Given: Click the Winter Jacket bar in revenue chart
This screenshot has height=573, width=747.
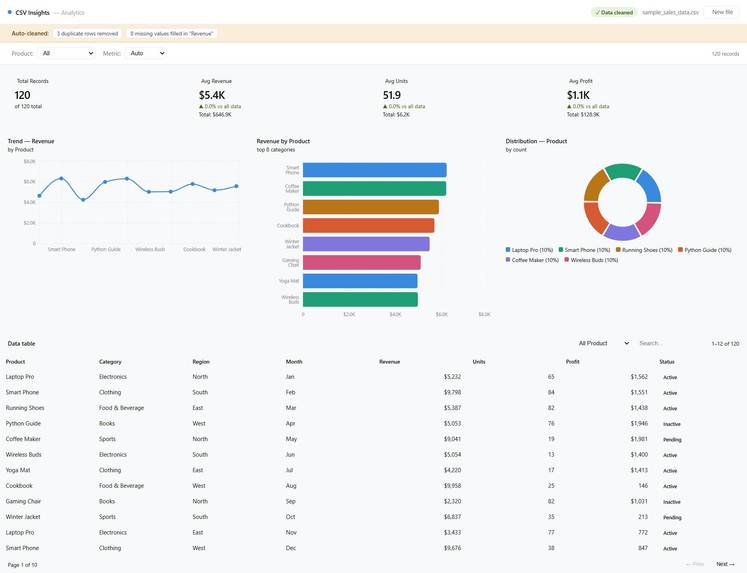Looking at the screenshot, I should [x=366, y=244].
